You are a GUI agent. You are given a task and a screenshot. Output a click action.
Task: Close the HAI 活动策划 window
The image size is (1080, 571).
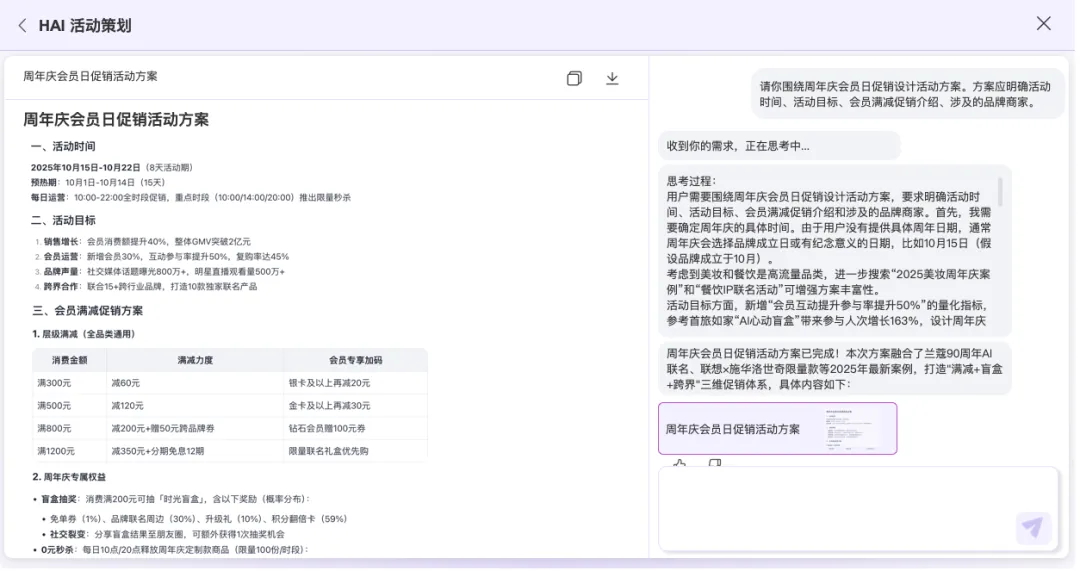[x=1043, y=24]
